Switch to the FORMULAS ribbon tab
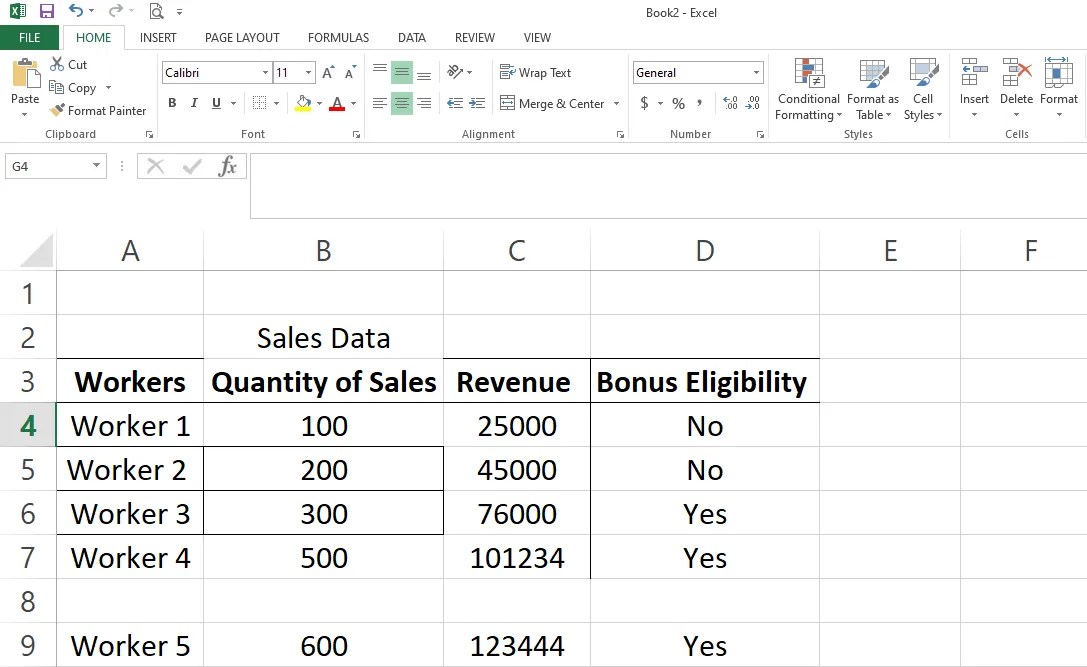The width and height of the screenshot is (1087, 667). tap(338, 37)
